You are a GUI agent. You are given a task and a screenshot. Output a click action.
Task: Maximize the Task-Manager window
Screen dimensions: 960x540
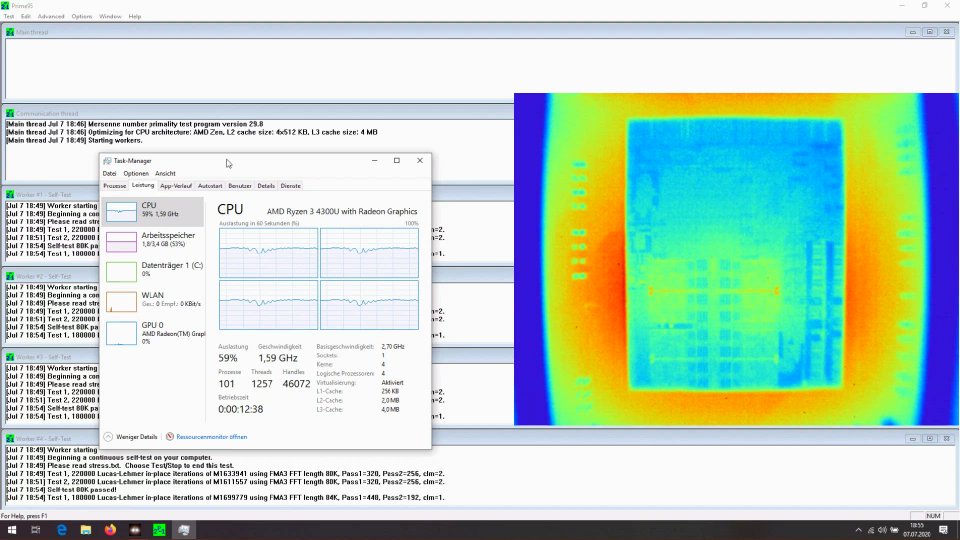397,160
